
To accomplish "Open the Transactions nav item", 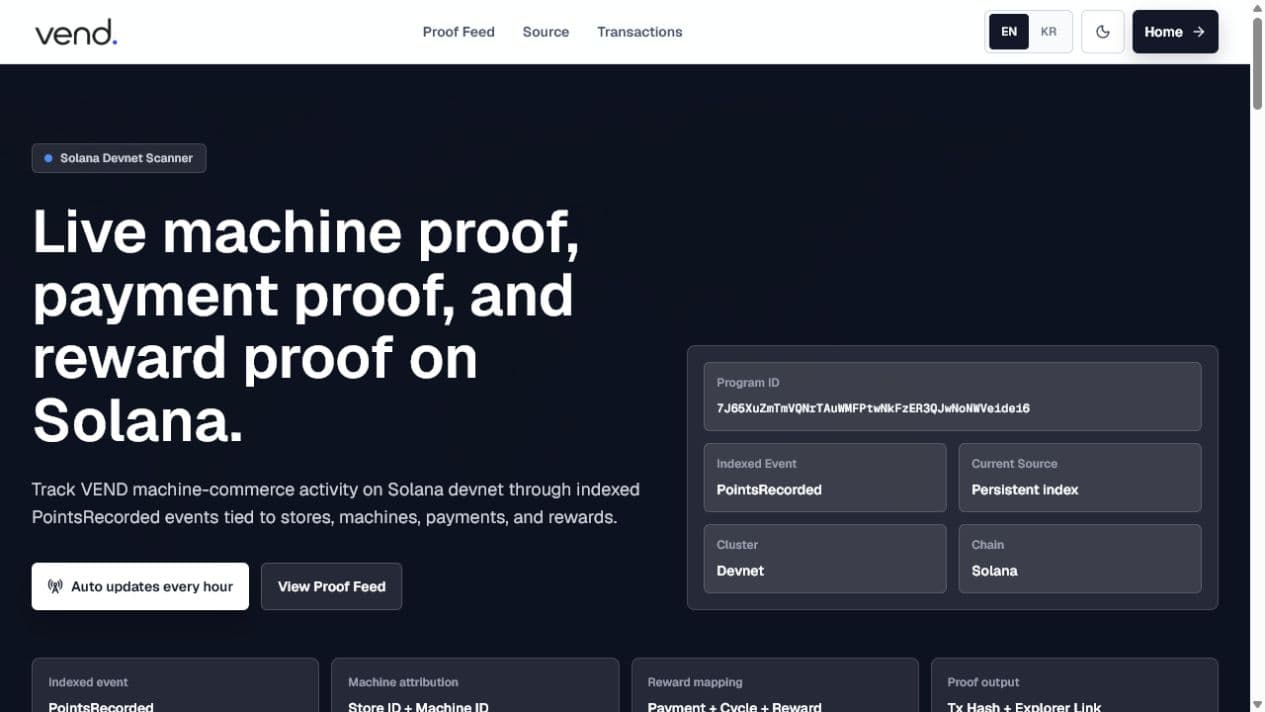I will tap(639, 32).
